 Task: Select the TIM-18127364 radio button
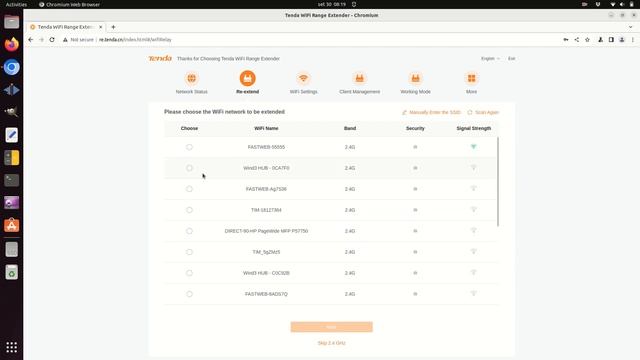pyautogui.click(x=189, y=210)
